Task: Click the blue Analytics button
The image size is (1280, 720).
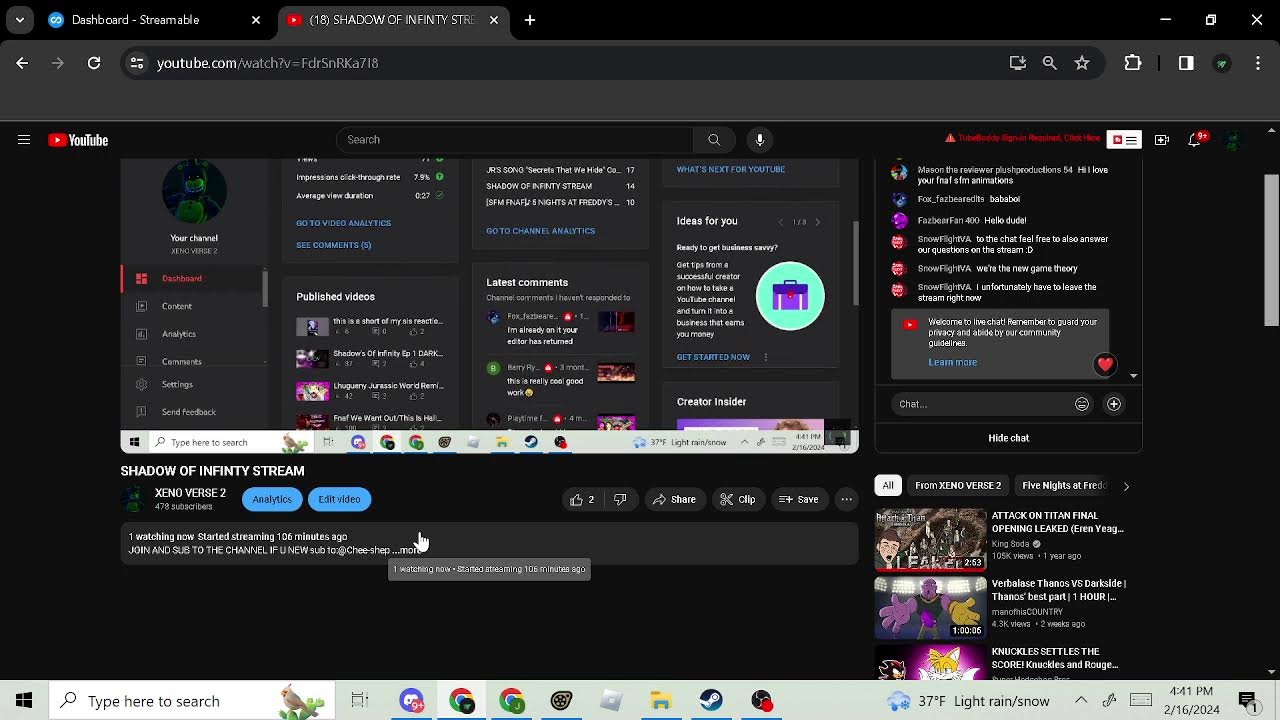Action: tap(272, 499)
